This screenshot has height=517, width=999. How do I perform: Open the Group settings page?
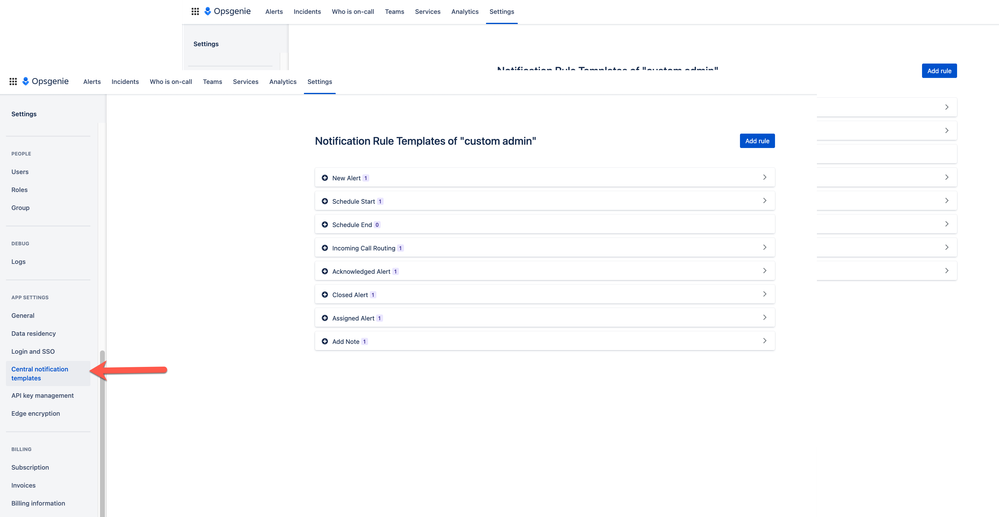[20, 208]
